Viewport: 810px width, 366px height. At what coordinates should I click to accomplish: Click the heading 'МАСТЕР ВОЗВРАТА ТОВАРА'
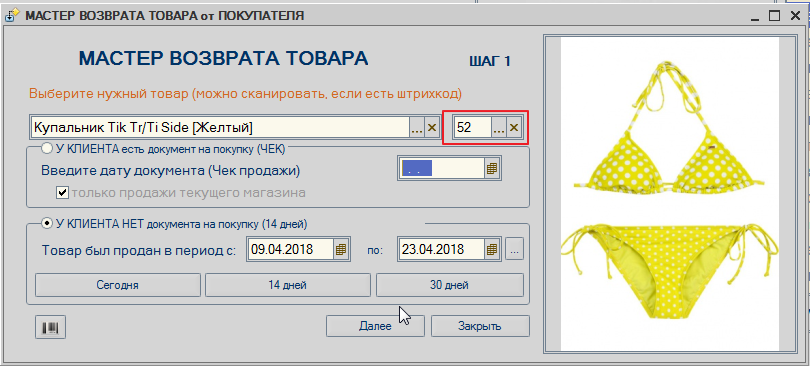click(x=224, y=58)
